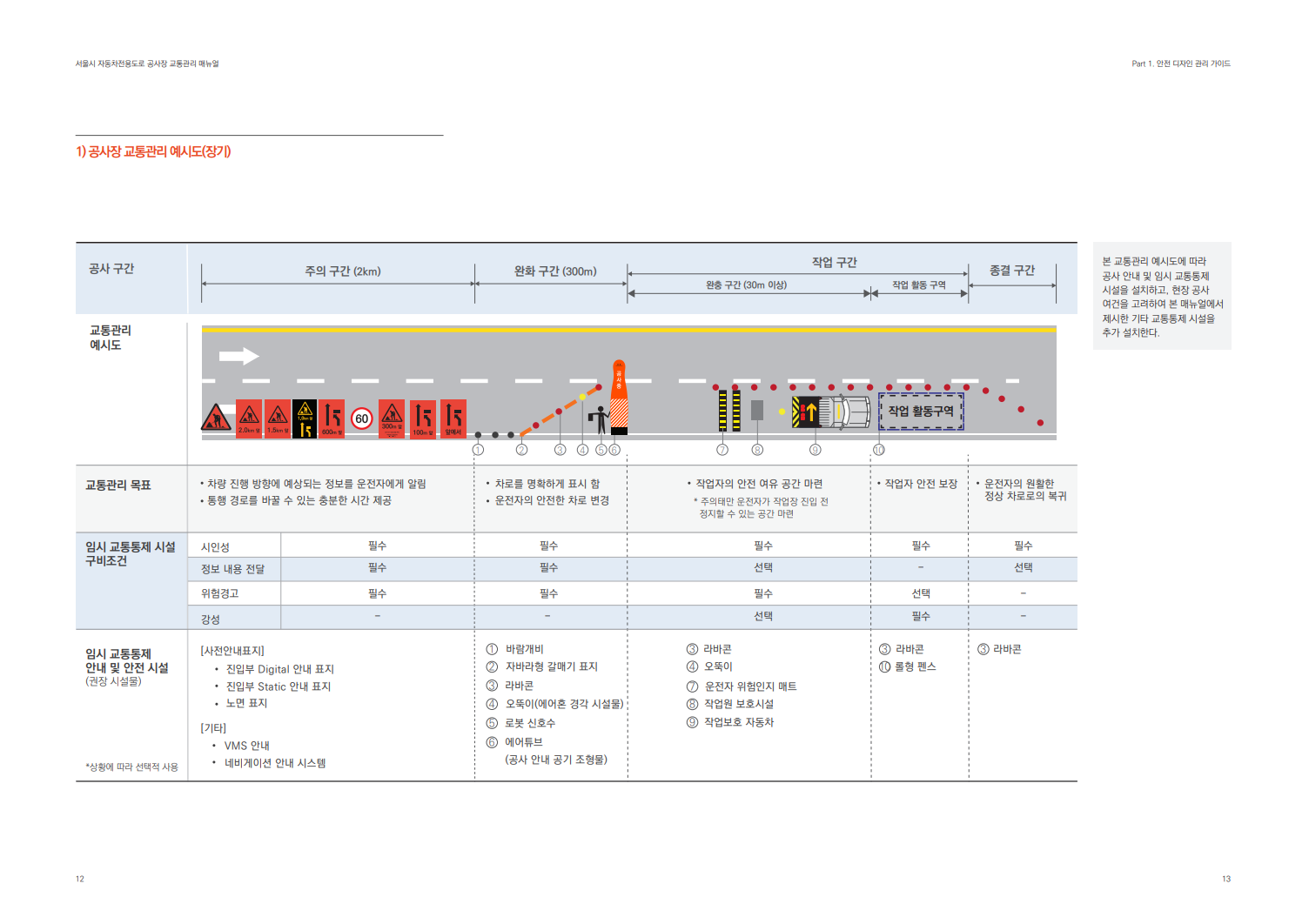Select the 정보 내용 전달 row label
The width and height of the screenshot is (1309, 924).
coord(232,569)
